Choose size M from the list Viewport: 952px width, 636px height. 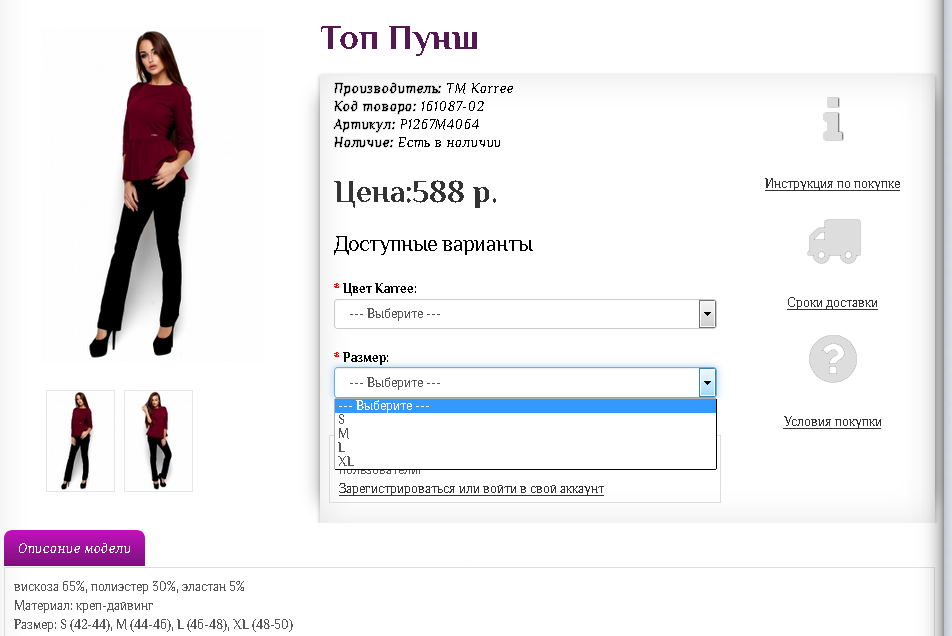click(525, 433)
